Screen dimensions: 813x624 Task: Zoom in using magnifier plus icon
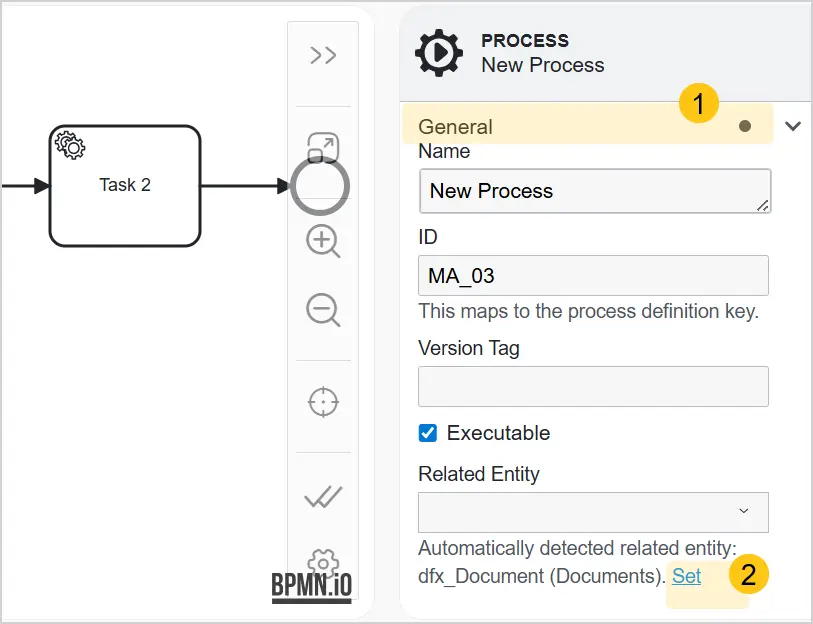tap(323, 241)
